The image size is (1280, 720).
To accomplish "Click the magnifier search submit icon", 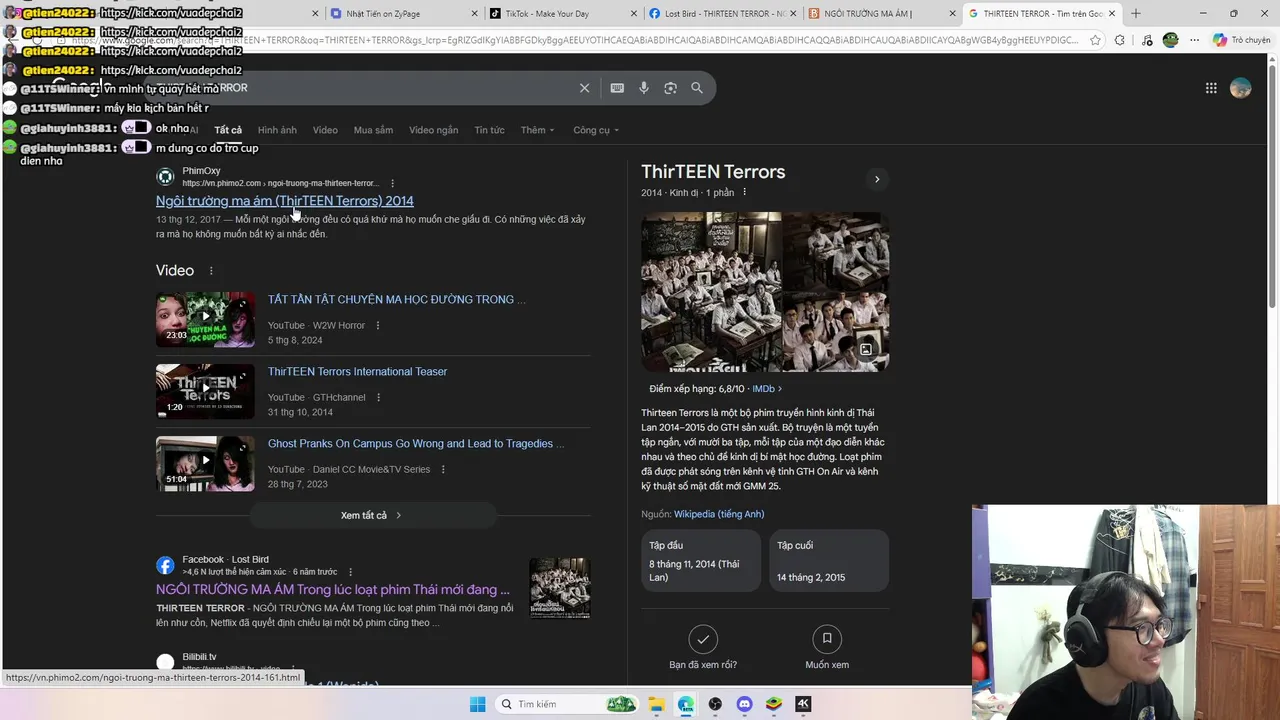I will [697, 88].
